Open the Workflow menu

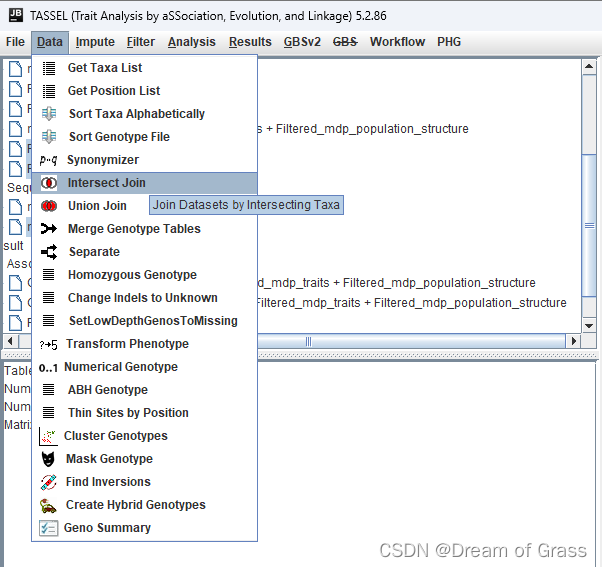[397, 42]
